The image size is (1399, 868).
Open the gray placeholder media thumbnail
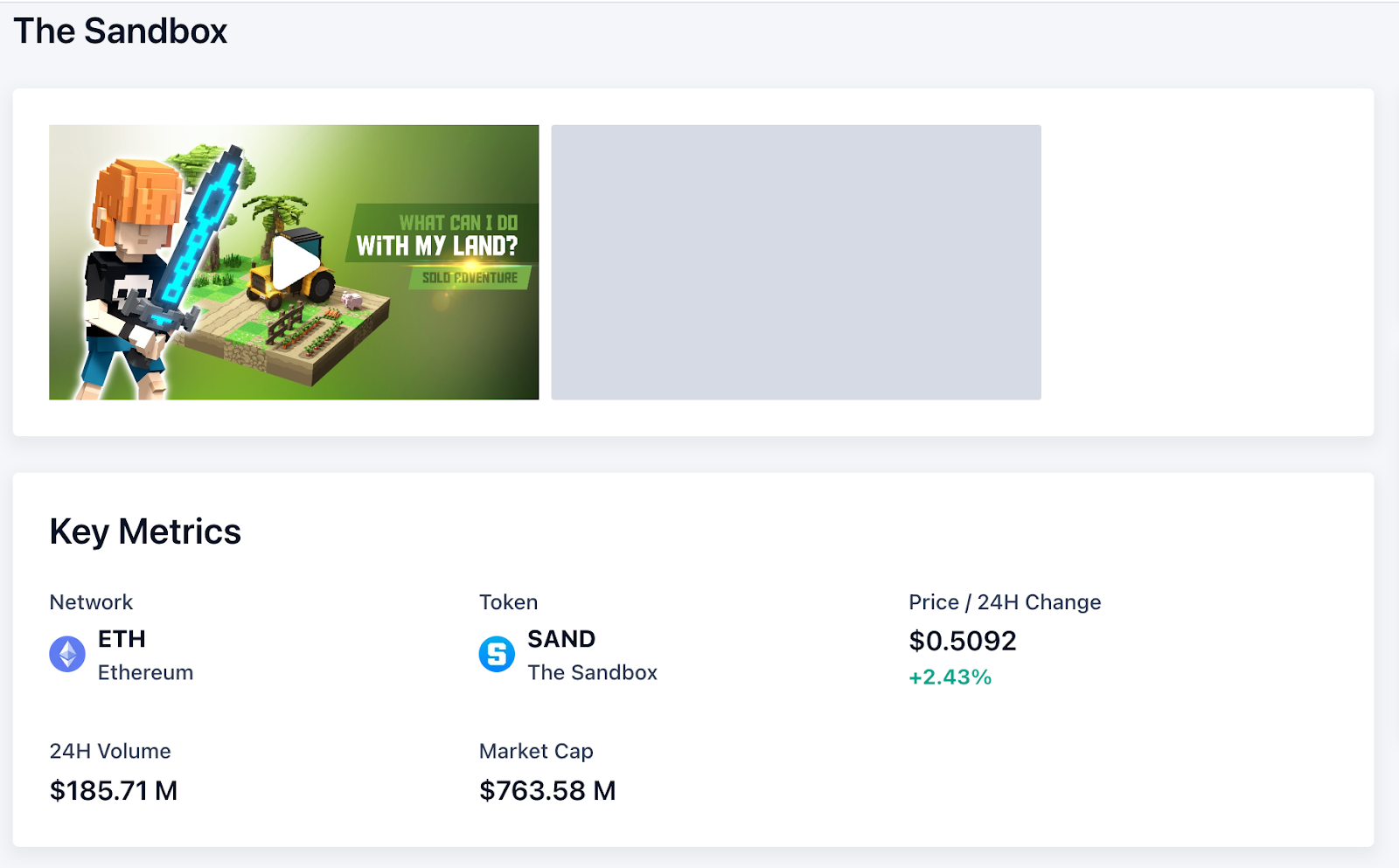pyautogui.click(x=796, y=262)
